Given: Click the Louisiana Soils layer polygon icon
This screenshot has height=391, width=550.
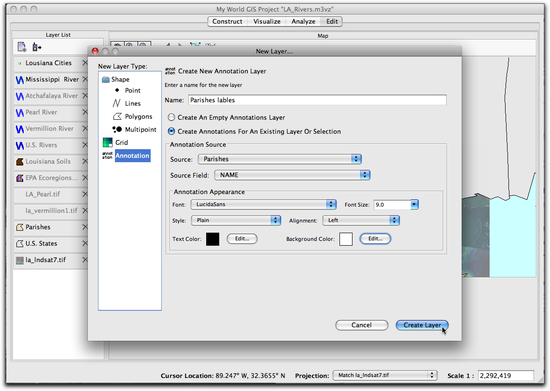Looking at the screenshot, I should (x=20, y=162).
